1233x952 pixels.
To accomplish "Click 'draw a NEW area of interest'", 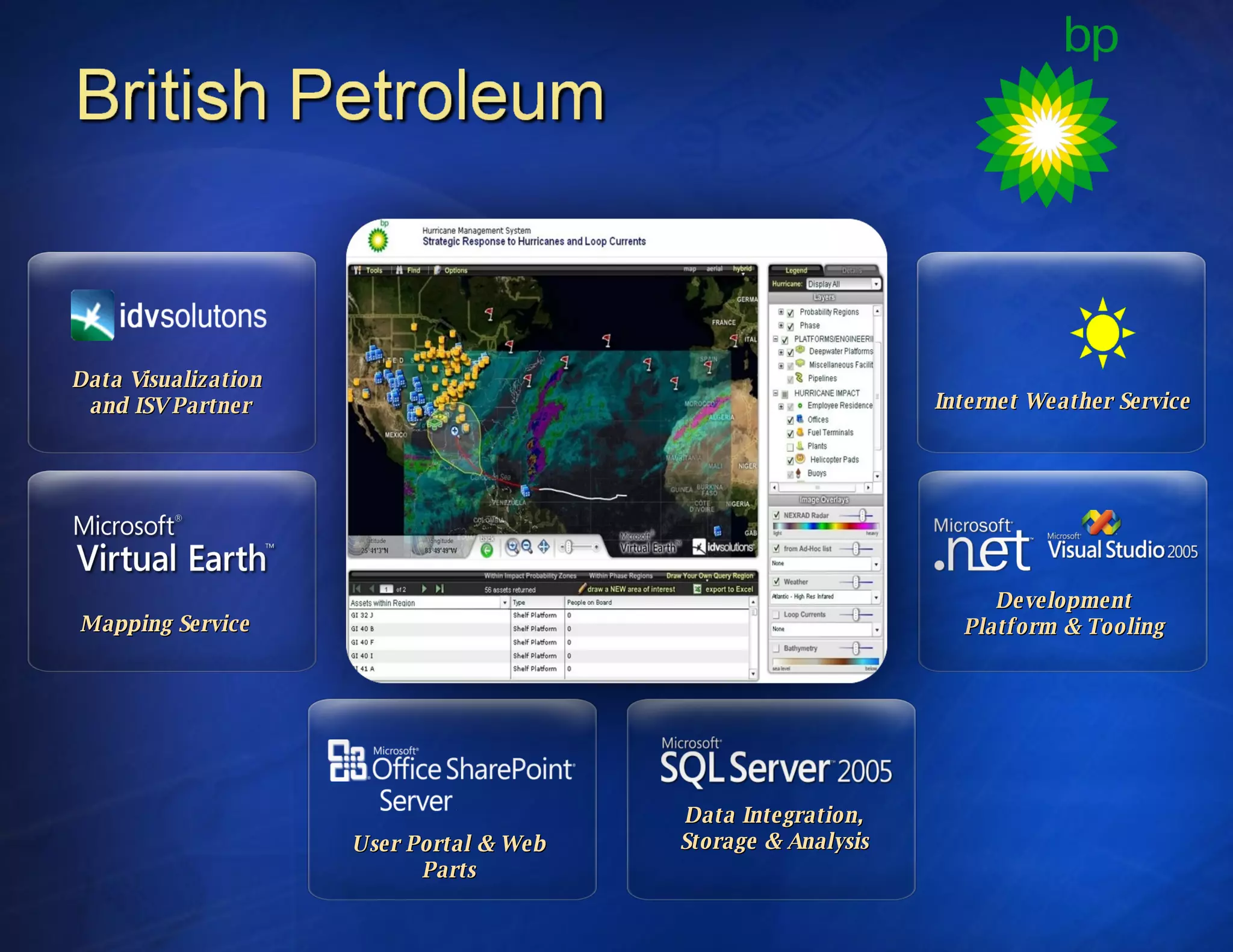I will 627,589.
